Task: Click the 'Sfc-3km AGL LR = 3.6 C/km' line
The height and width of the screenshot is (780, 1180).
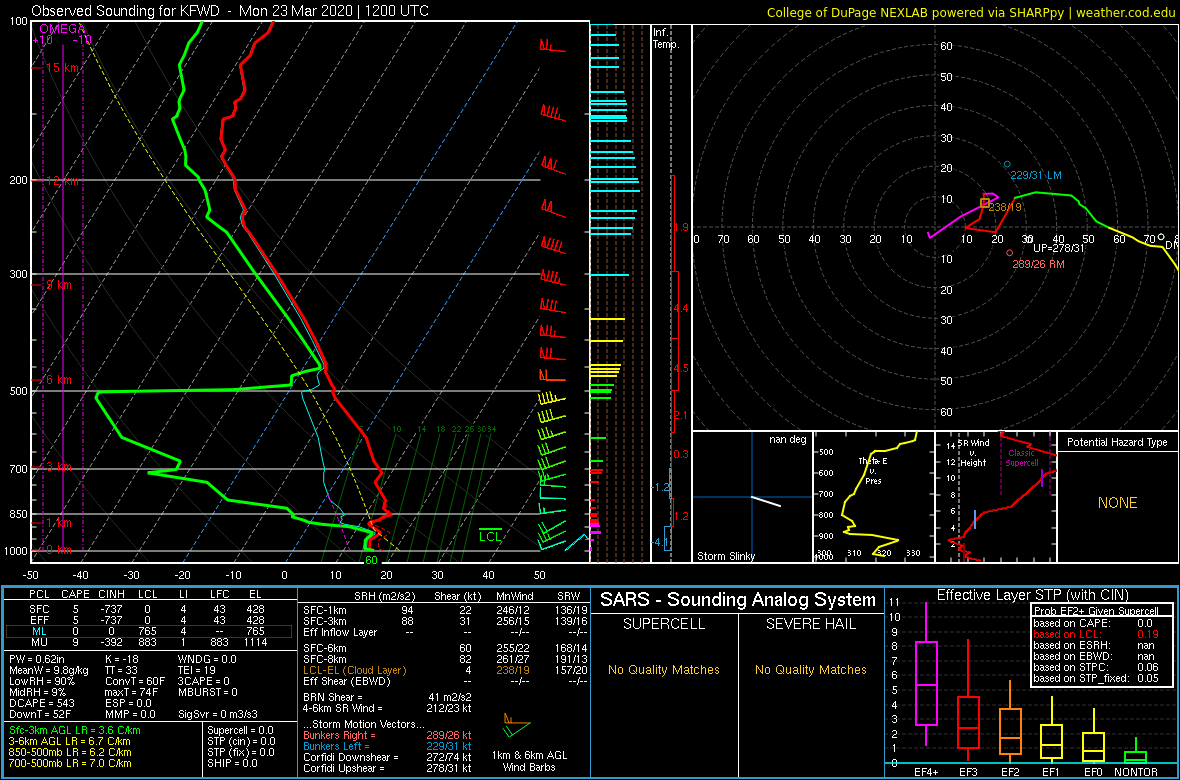Action: click(x=75, y=730)
